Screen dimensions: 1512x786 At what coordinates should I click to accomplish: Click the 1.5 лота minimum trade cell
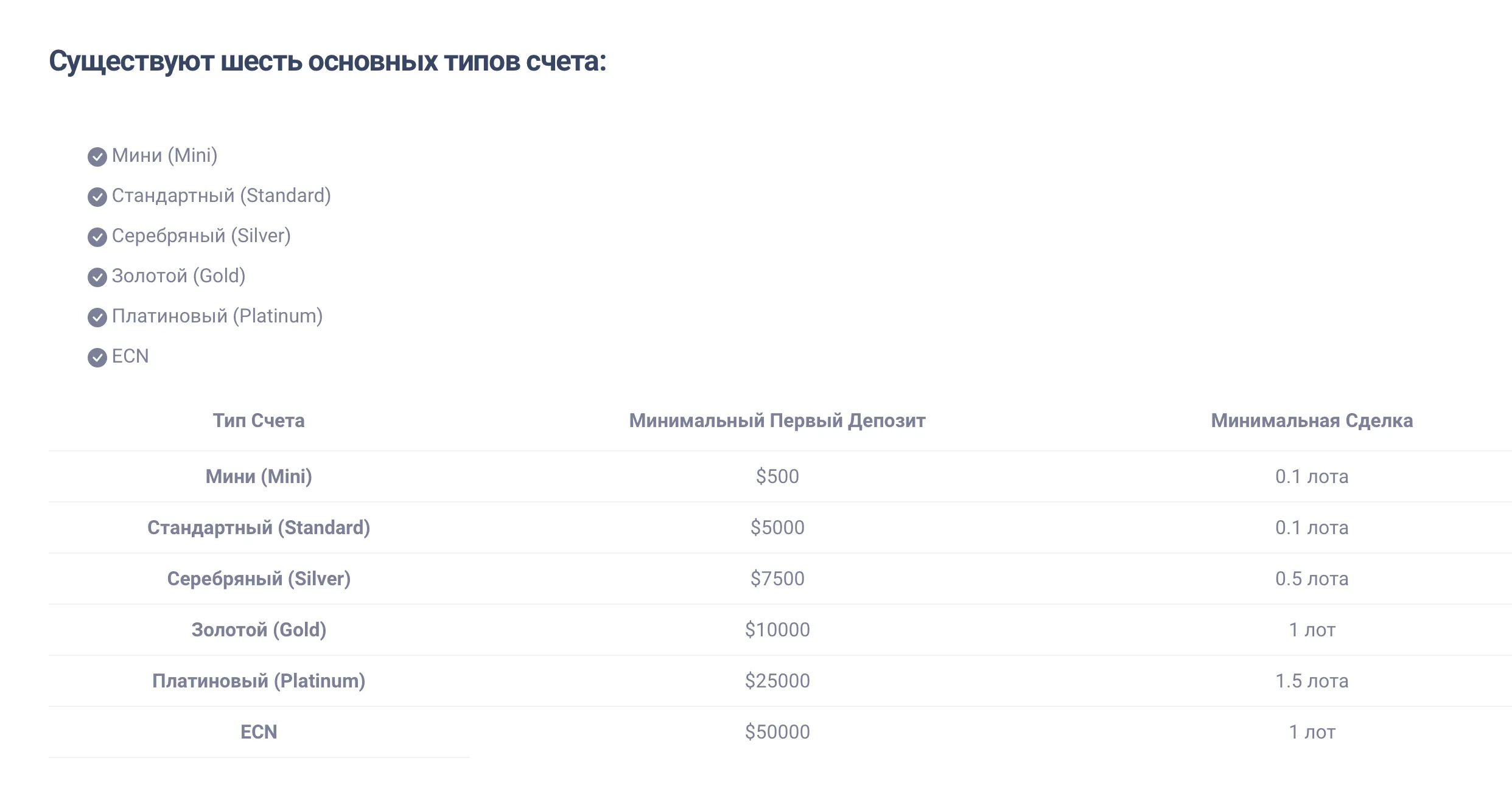point(1312,681)
